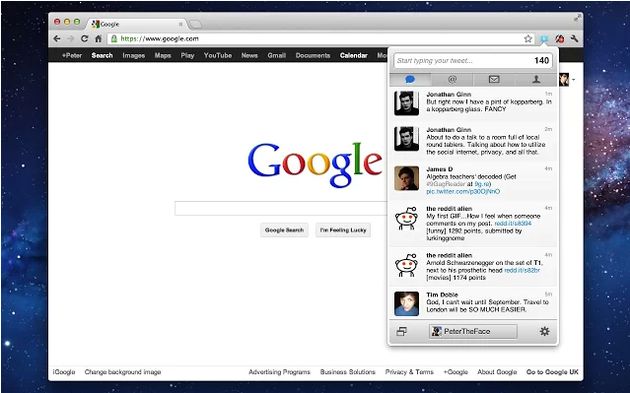Select the timeline speech bubble tab

click(x=410, y=80)
